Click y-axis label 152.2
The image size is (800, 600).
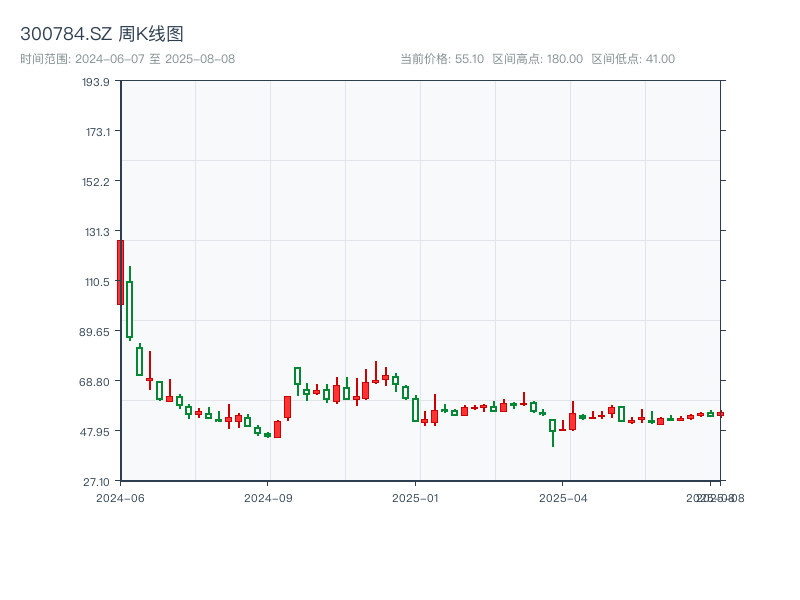(95, 182)
